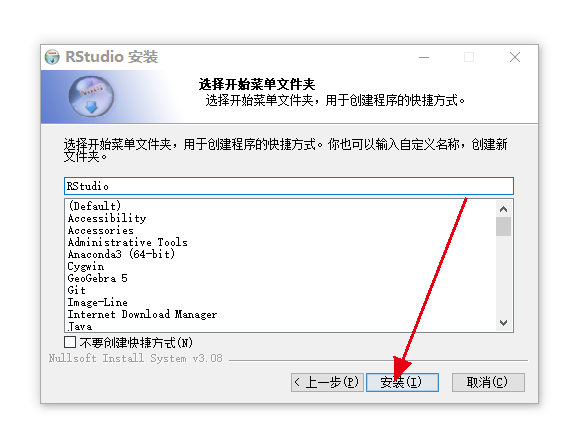Cancel setup with the 取消(C) button

pyautogui.click(x=488, y=382)
